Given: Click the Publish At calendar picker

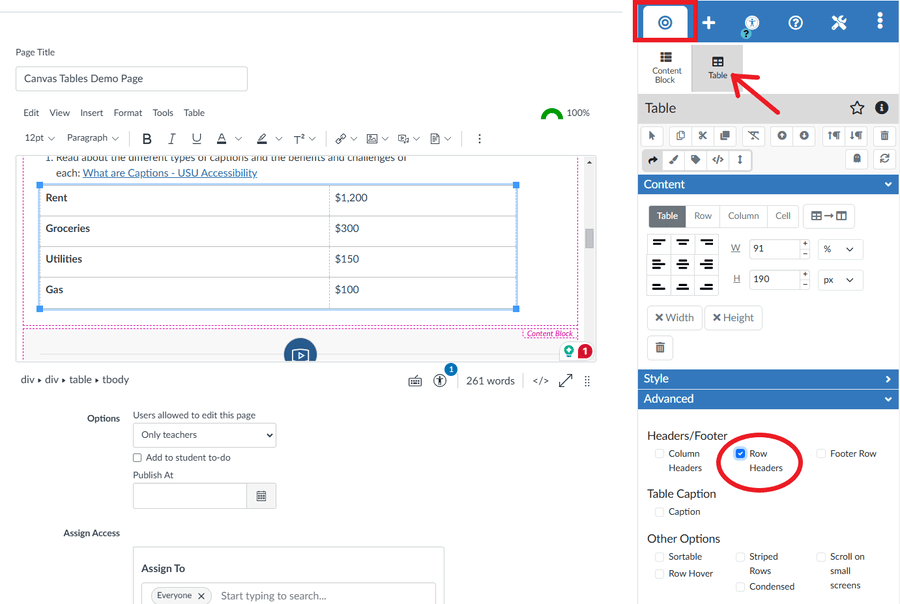Looking at the screenshot, I should [x=261, y=495].
